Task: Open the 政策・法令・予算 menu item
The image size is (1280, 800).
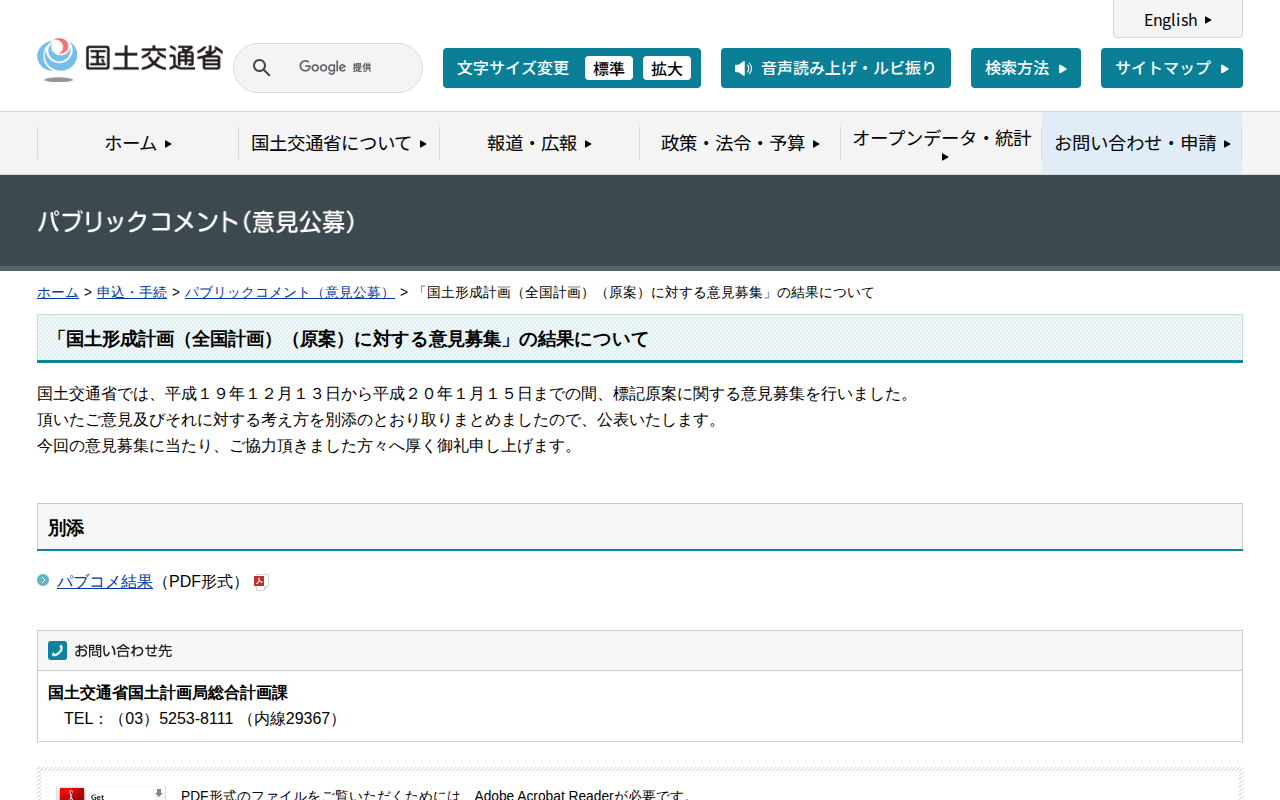Action: (738, 143)
